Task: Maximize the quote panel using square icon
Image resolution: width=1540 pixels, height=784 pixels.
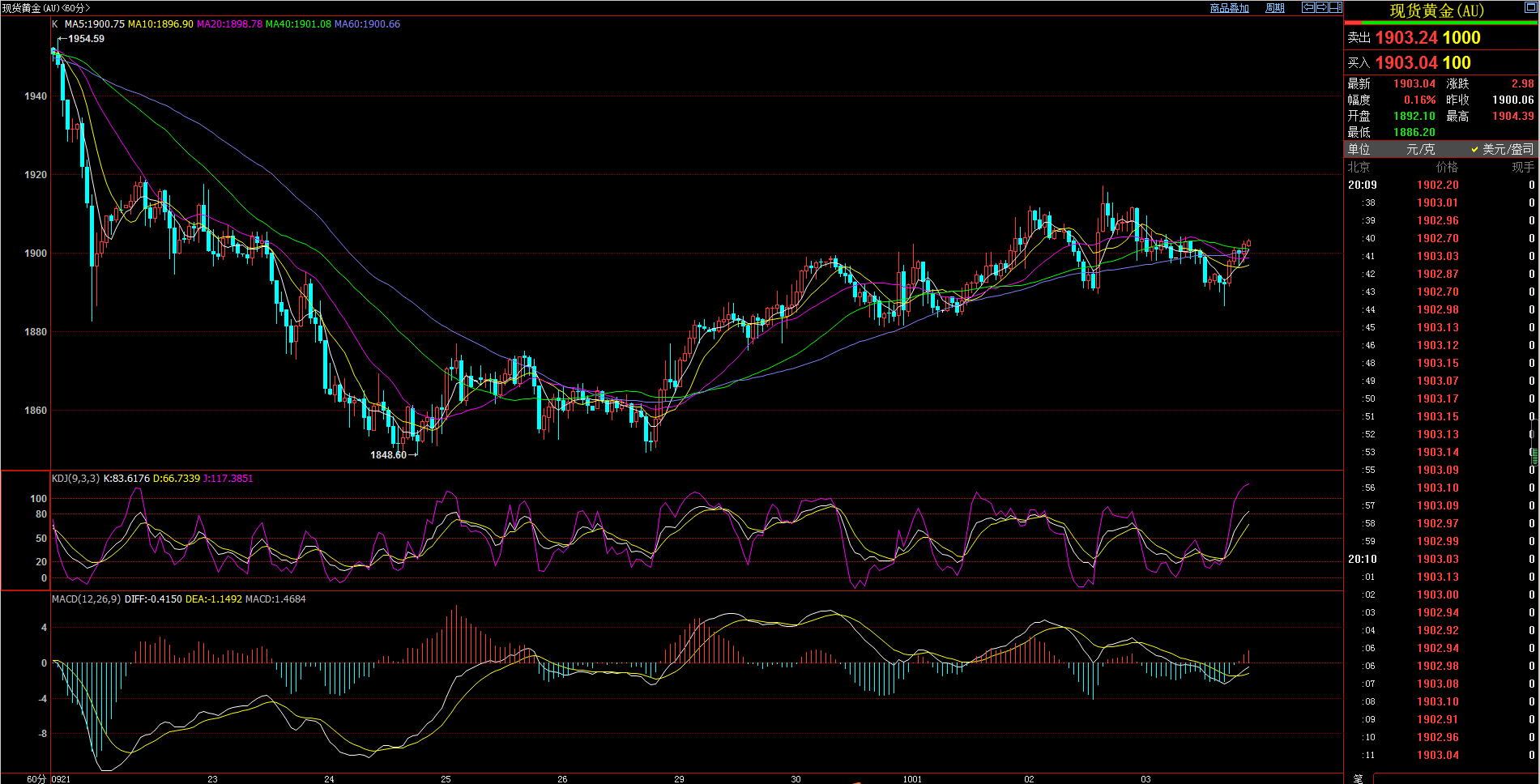Action: pos(1530,6)
